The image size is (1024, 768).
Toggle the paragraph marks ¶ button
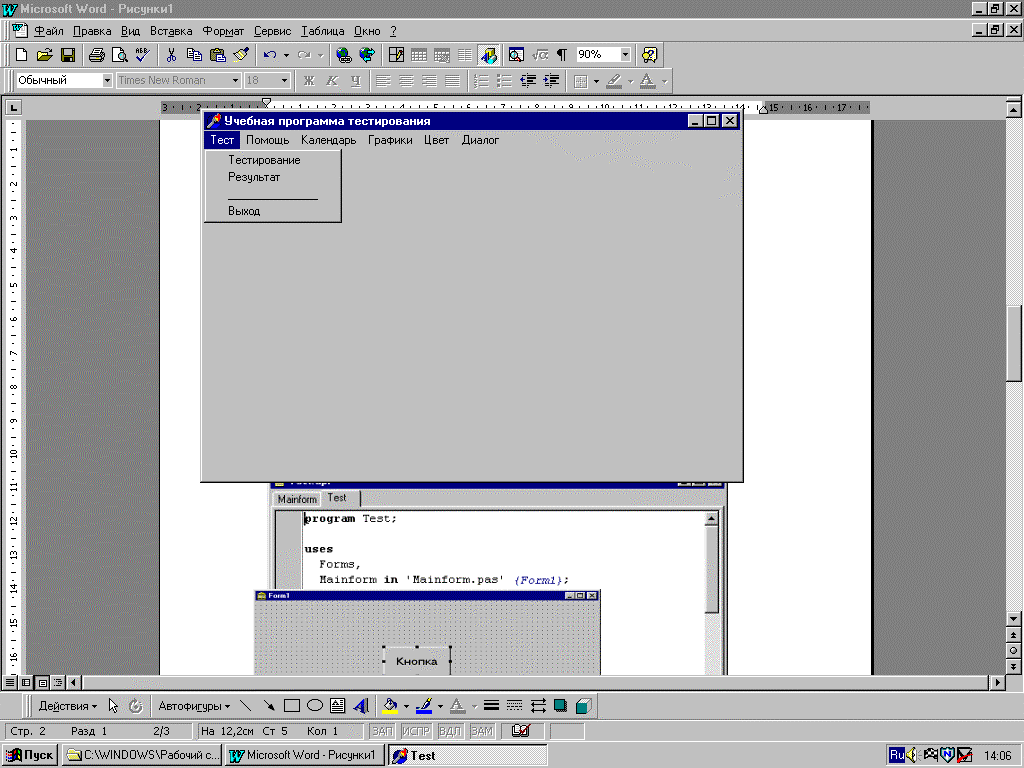tap(562, 56)
